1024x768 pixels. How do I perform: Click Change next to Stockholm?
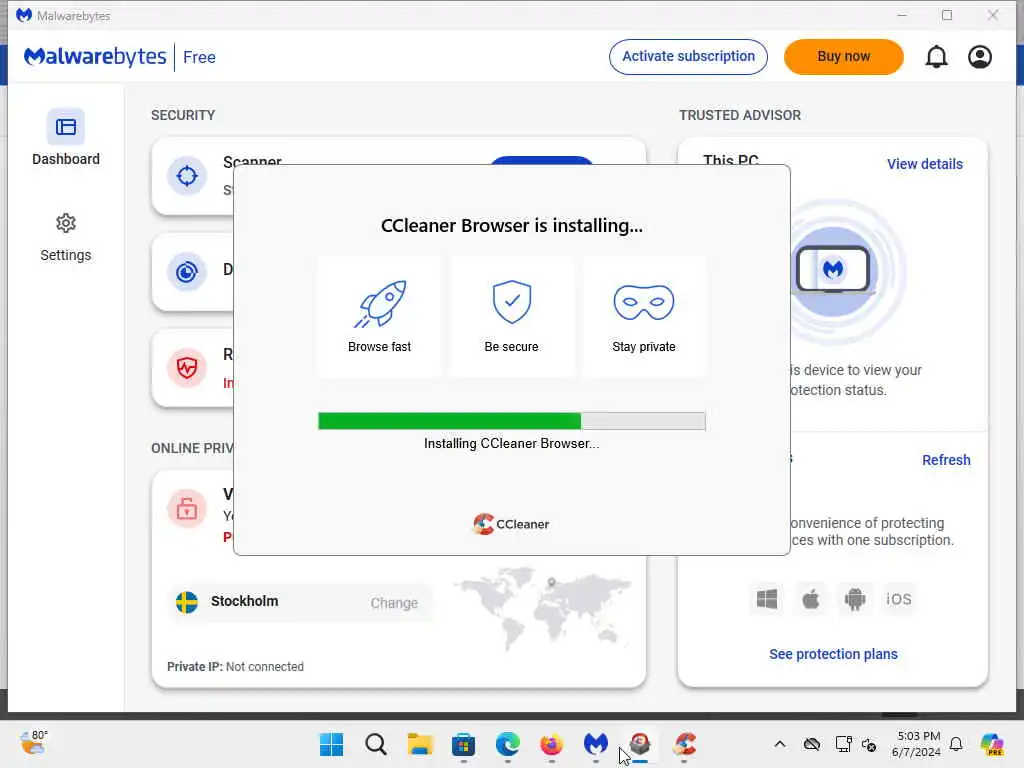tap(394, 603)
